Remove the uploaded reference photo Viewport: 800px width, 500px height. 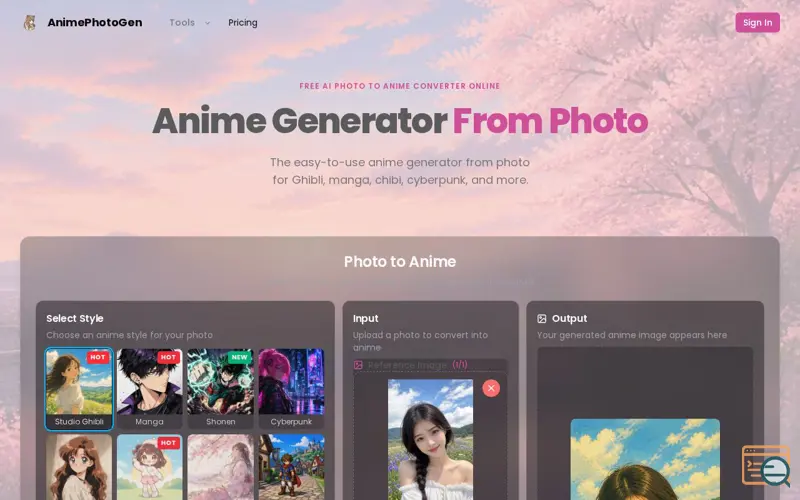(x=491, y=388)
